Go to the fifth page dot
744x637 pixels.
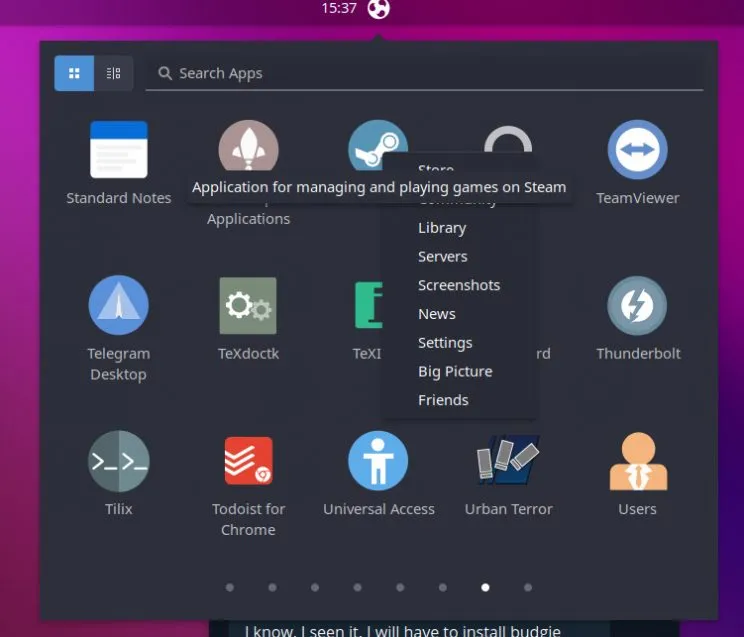click(400, 588)
